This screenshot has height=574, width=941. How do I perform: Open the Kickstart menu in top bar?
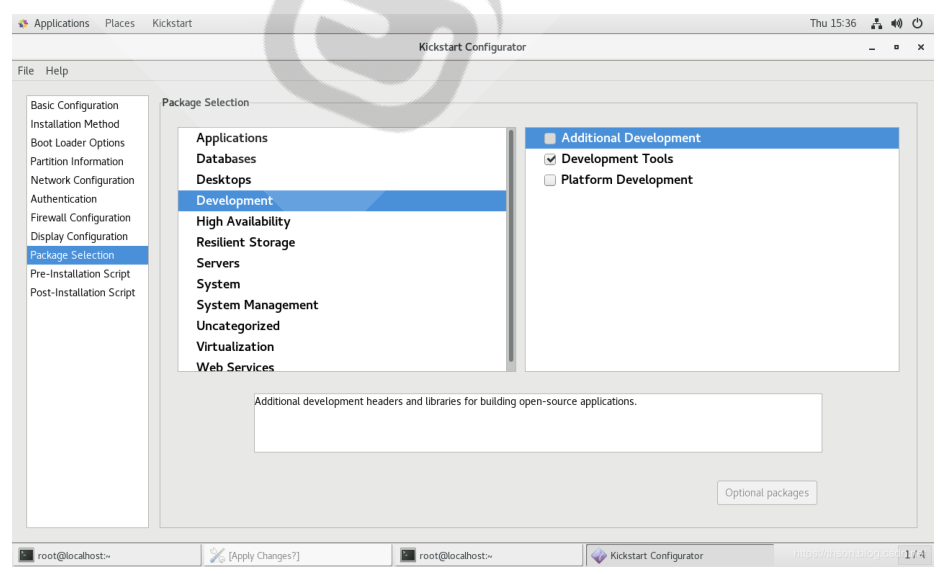pyautogui.click(x=172, y=23)
